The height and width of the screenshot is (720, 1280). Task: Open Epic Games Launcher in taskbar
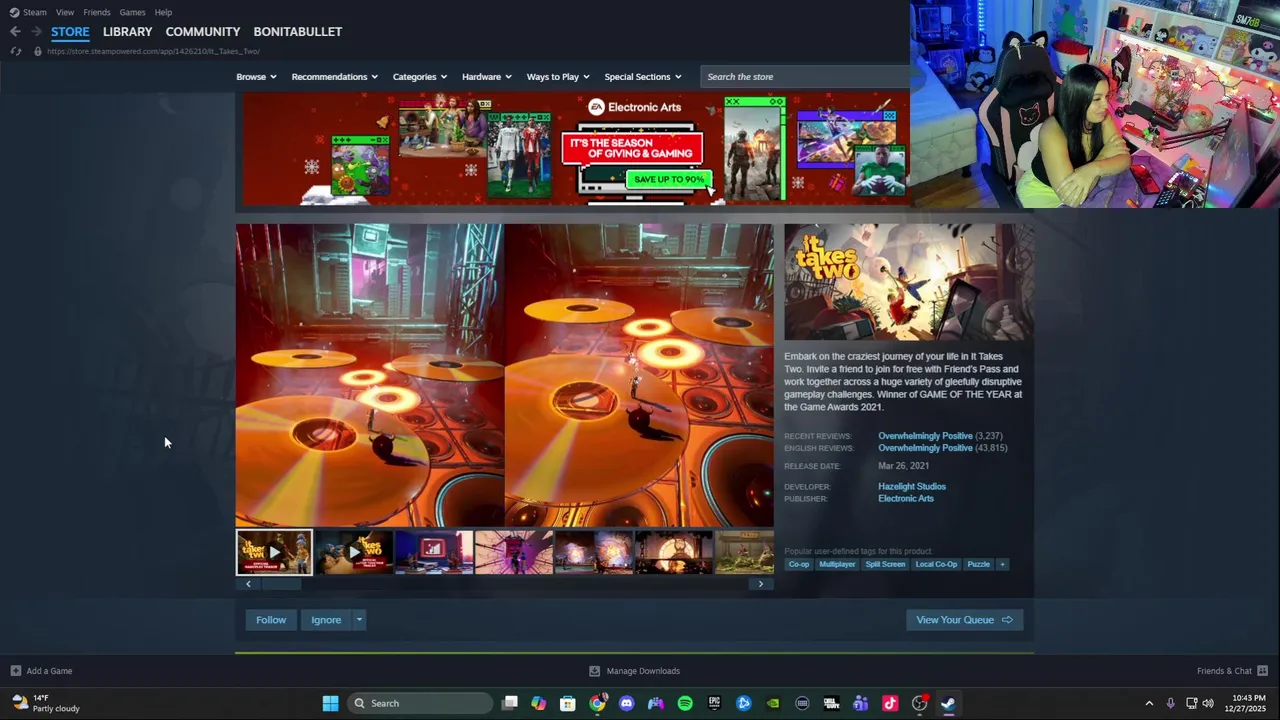714,703
